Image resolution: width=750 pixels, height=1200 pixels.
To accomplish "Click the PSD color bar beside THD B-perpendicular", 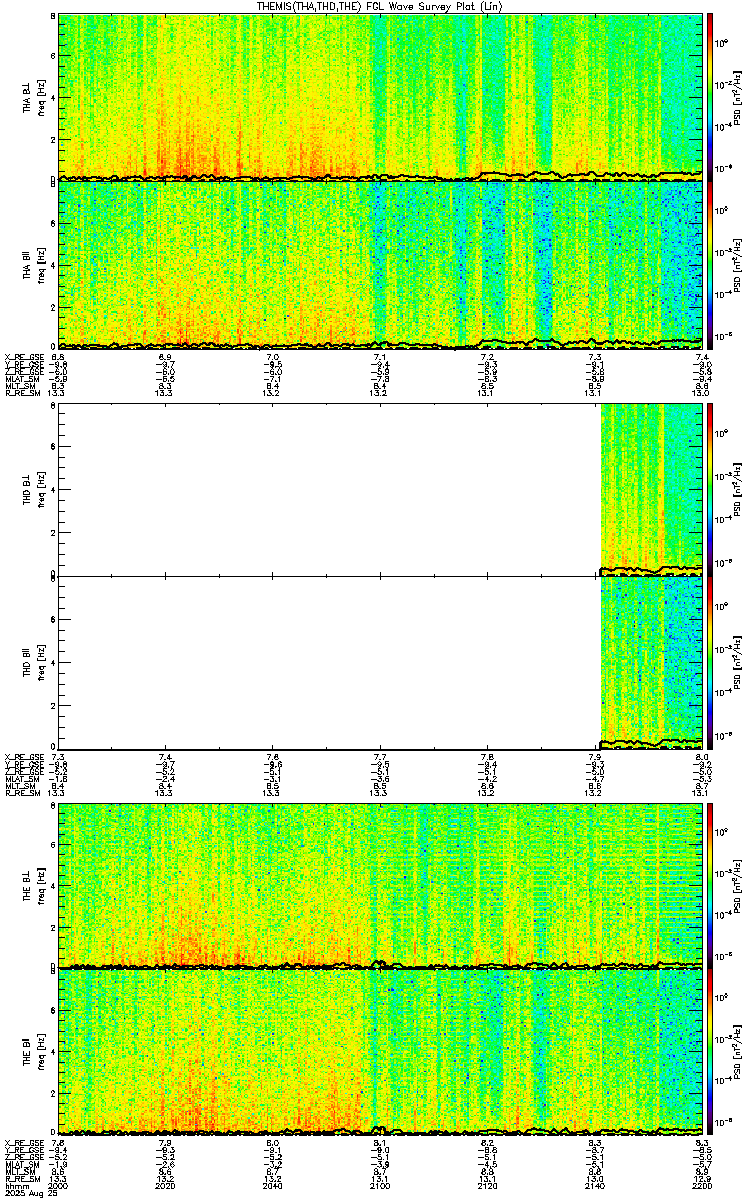I will (x=710, y=488).
